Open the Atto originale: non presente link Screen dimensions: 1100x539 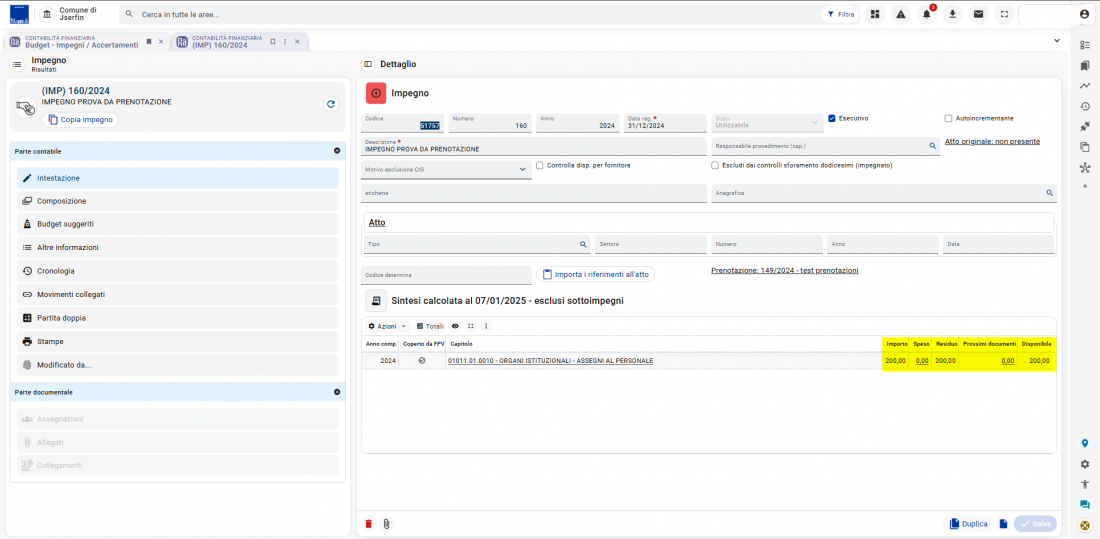coord(993,141)
